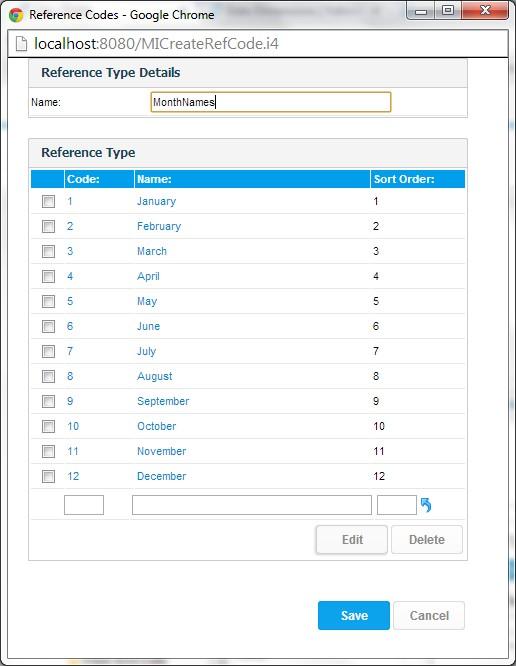Maximize the Reference Codes window
Screen dimensions: 516x666
(x=448, y=11)
